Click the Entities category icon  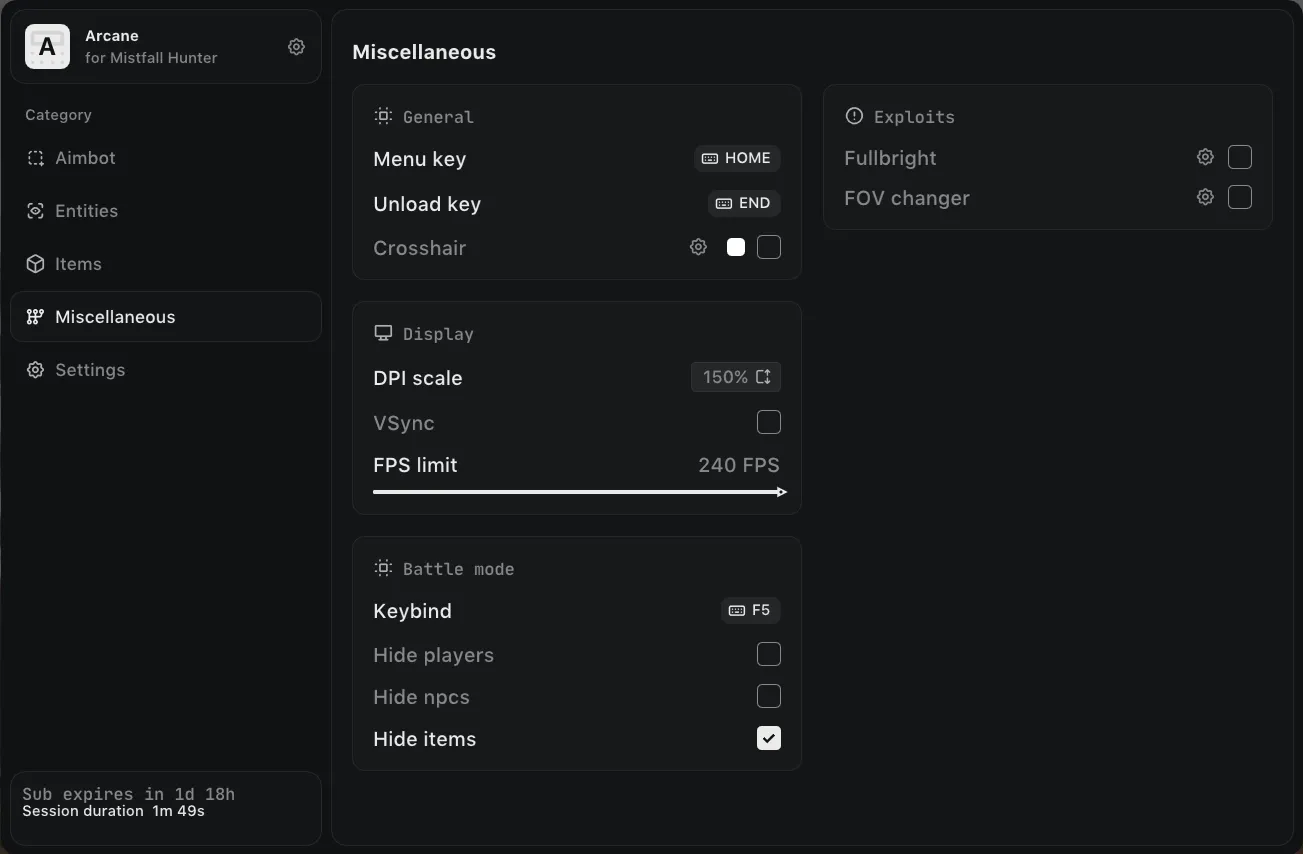point(36,211)
